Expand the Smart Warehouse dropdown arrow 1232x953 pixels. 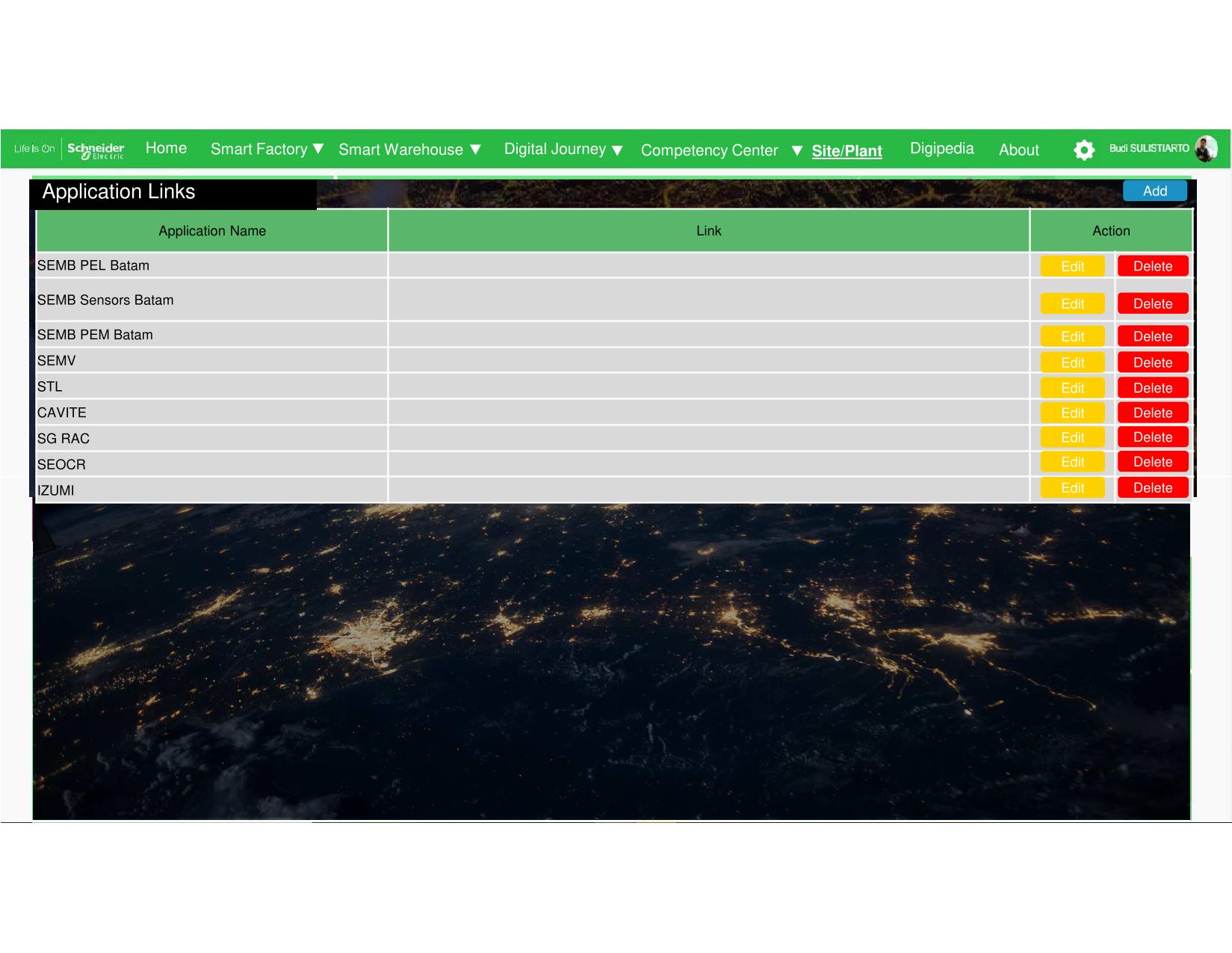click(475, 150)
